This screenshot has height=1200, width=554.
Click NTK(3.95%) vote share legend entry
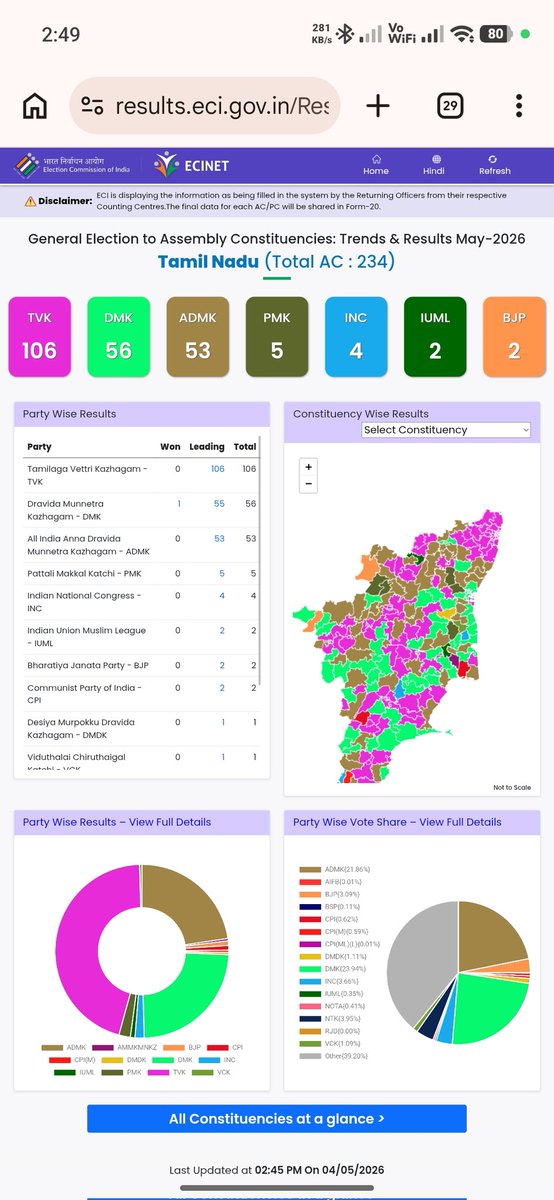point(330,1019)
